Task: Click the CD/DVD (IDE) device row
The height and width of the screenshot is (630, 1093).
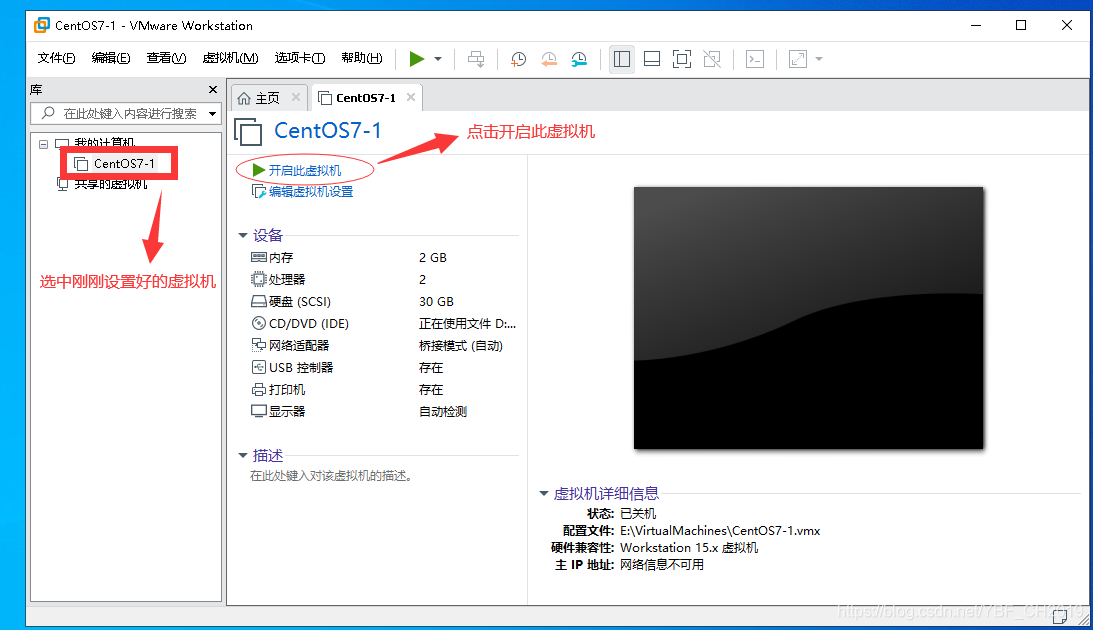Action: pos(383,323)
